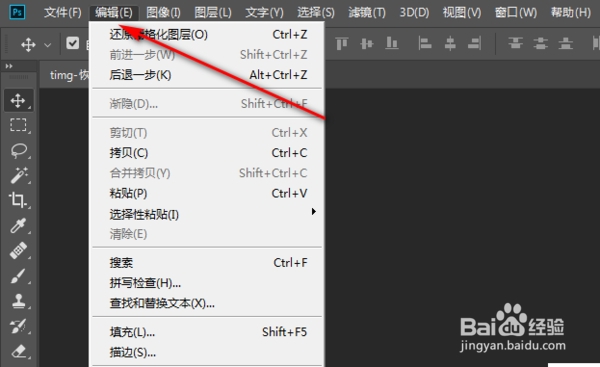This screenshot has width=600, height=367.
Task: Open the 滤镜(T) menu
Action: tap(367, 13)
